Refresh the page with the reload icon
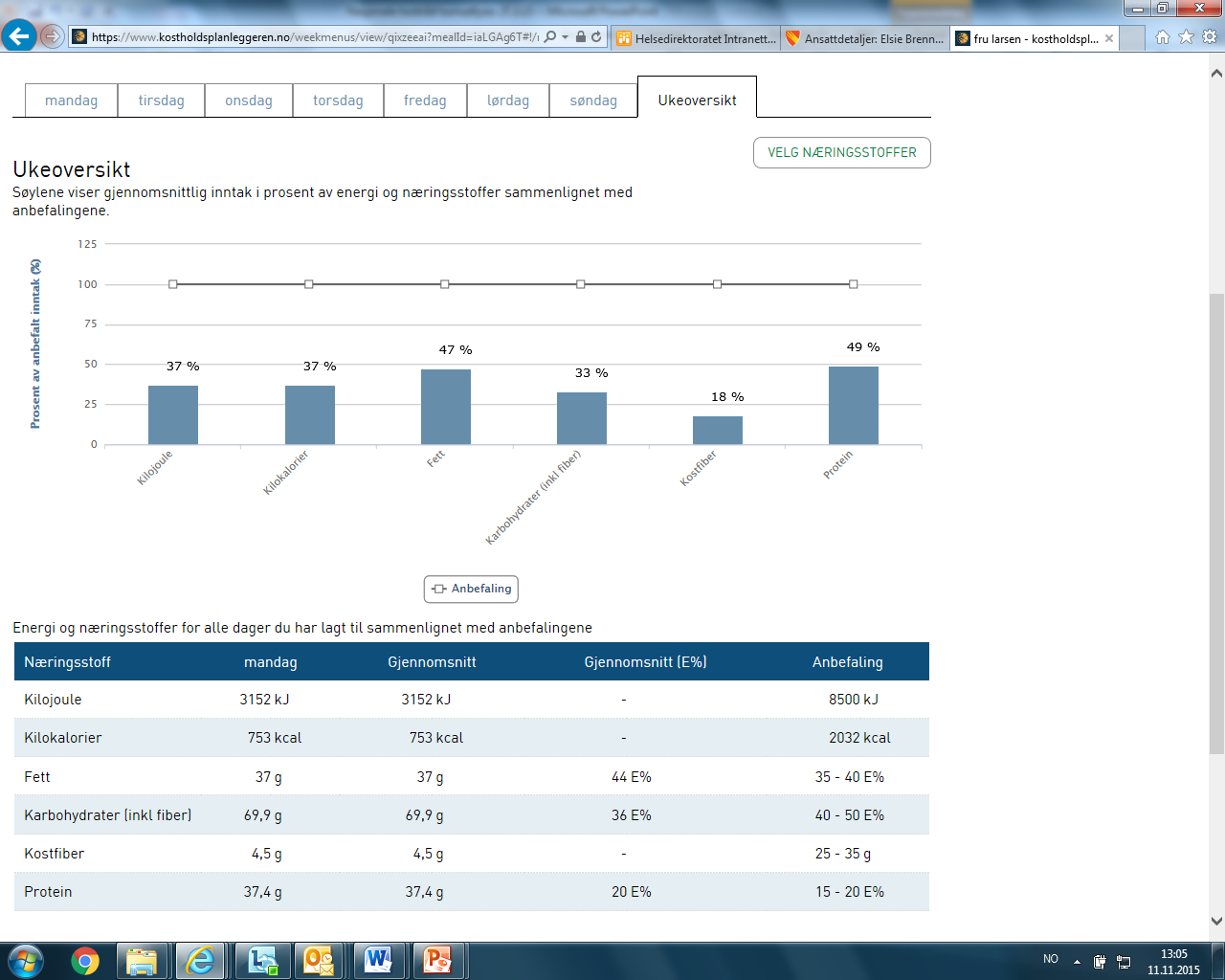 (x=596, y=37)
